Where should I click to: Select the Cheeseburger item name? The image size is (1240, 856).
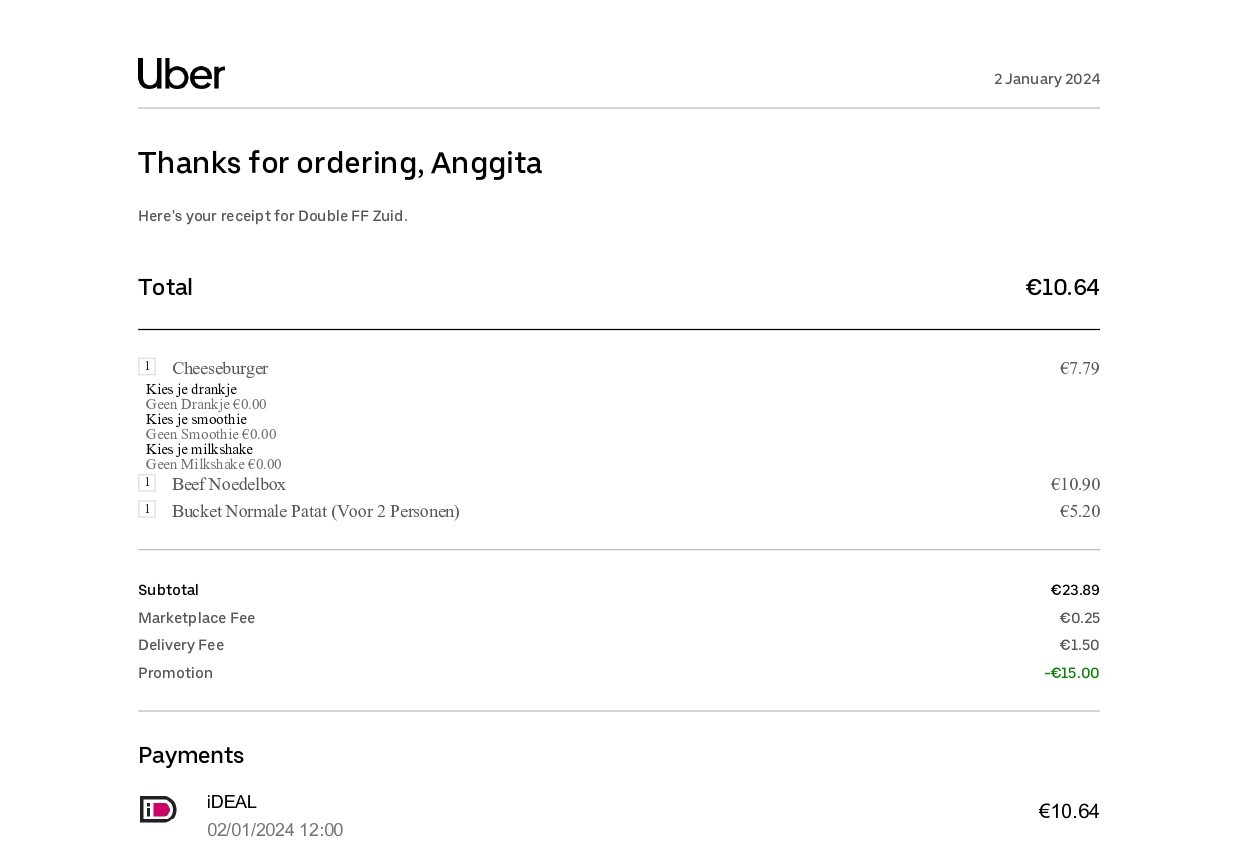pos(220,369)
